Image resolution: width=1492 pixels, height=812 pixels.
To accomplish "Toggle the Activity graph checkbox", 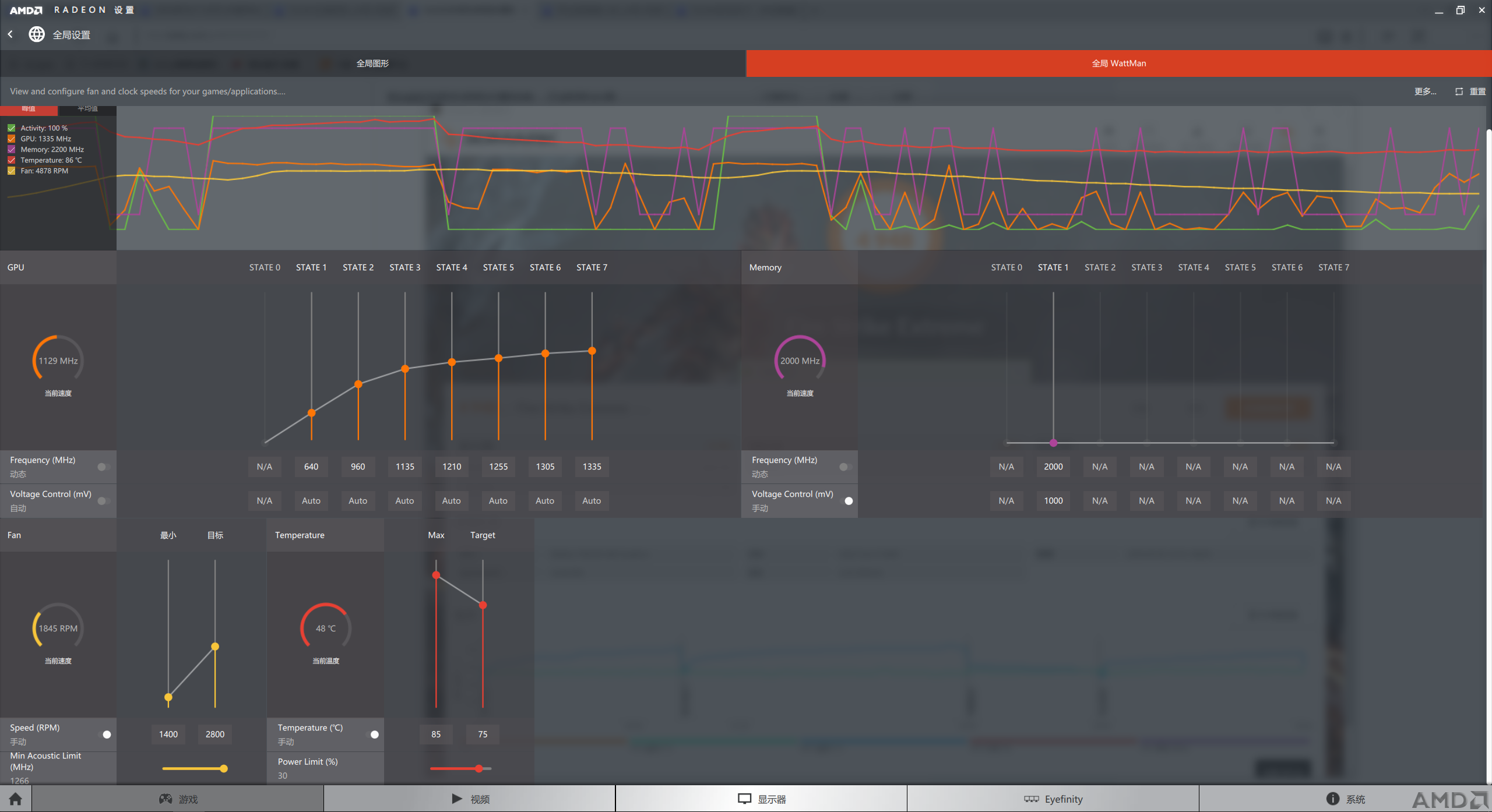I will coord(11,128).
